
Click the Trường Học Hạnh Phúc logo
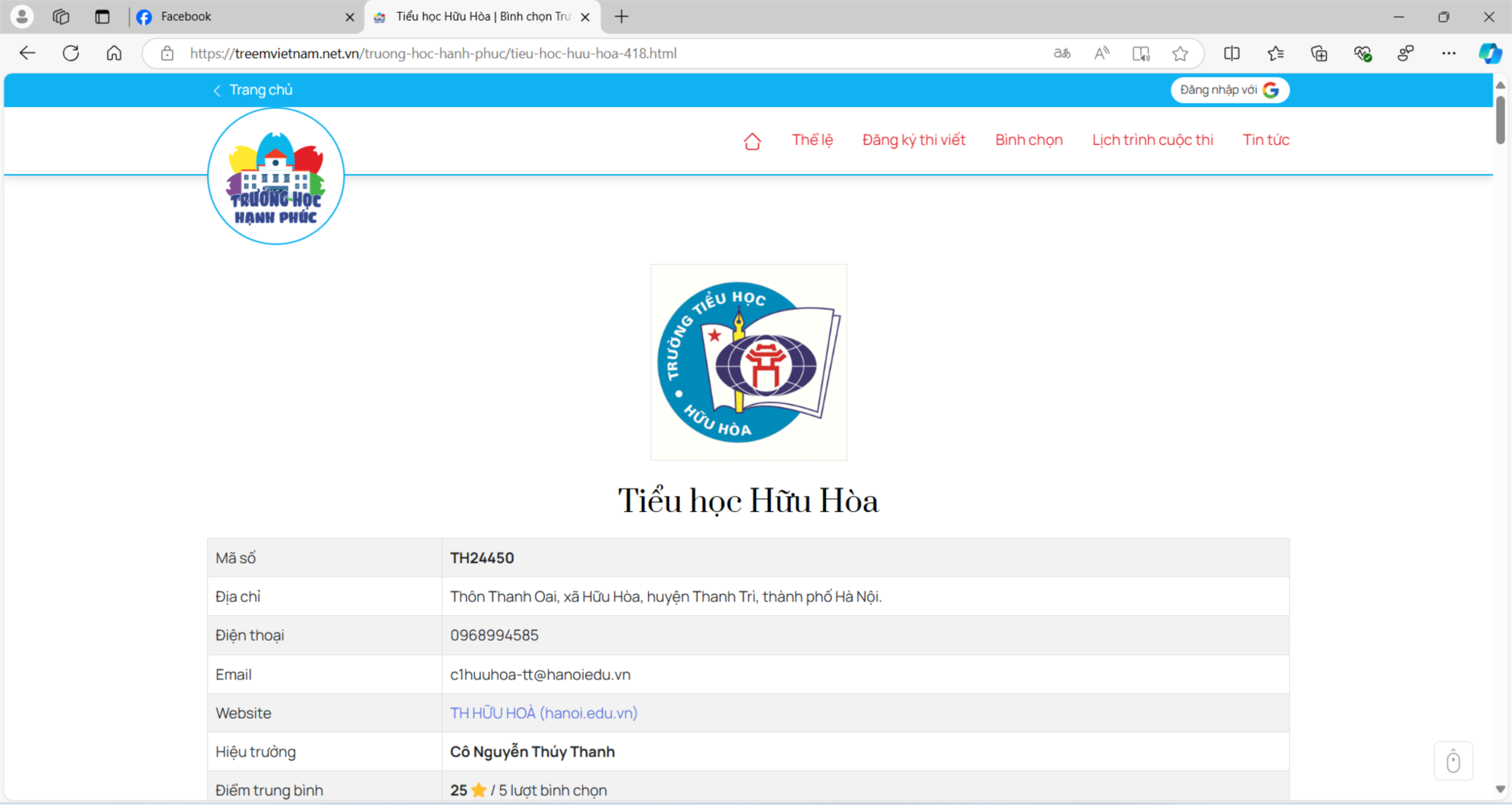(276, 176)
